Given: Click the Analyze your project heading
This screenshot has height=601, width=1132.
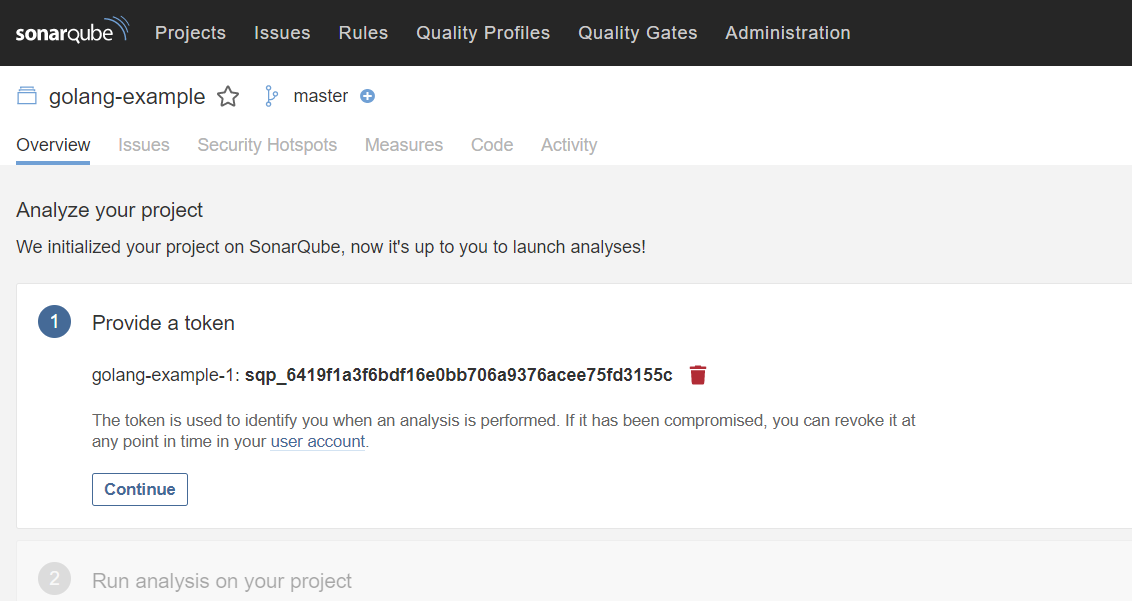Looking at the screenshot, I should (x=109, y=210).
